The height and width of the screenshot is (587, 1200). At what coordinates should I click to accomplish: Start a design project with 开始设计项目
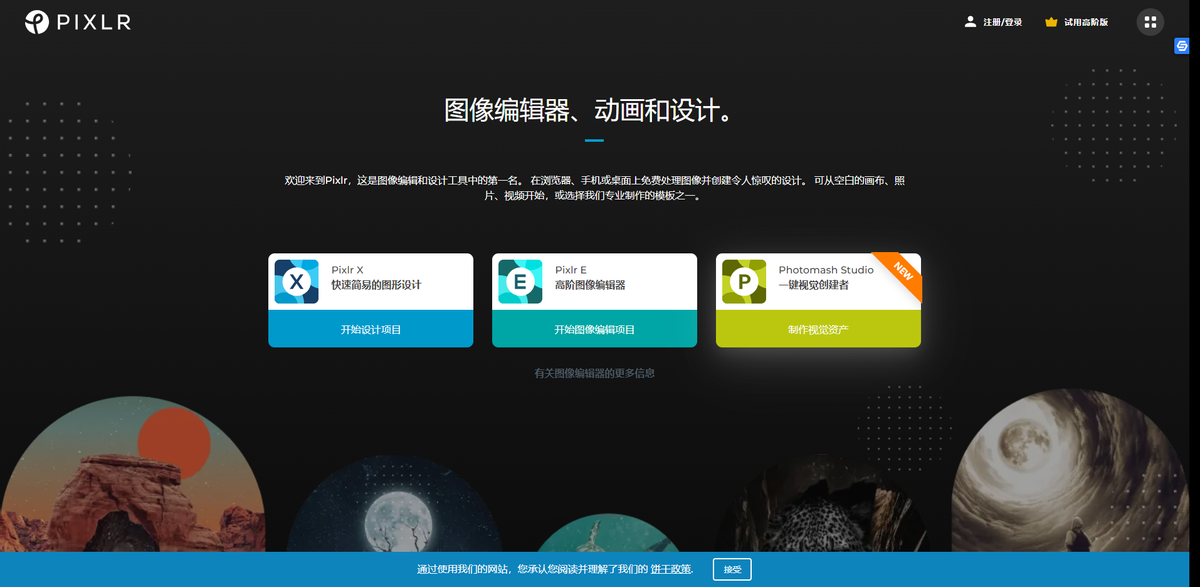(x=371, y=329)
